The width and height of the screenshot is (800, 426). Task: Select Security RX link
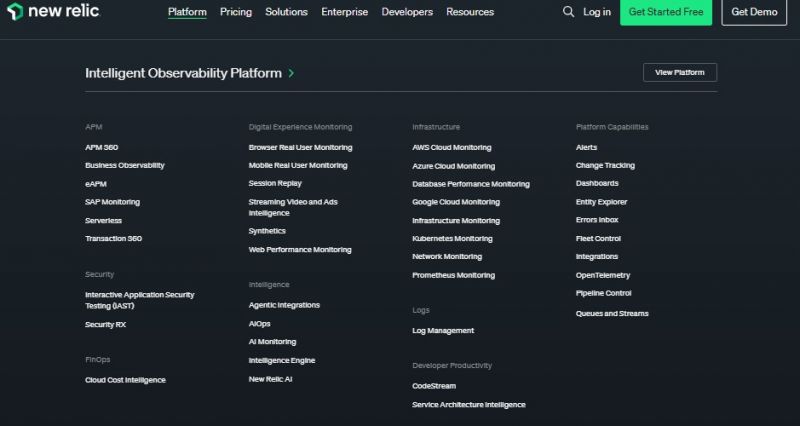105,324
